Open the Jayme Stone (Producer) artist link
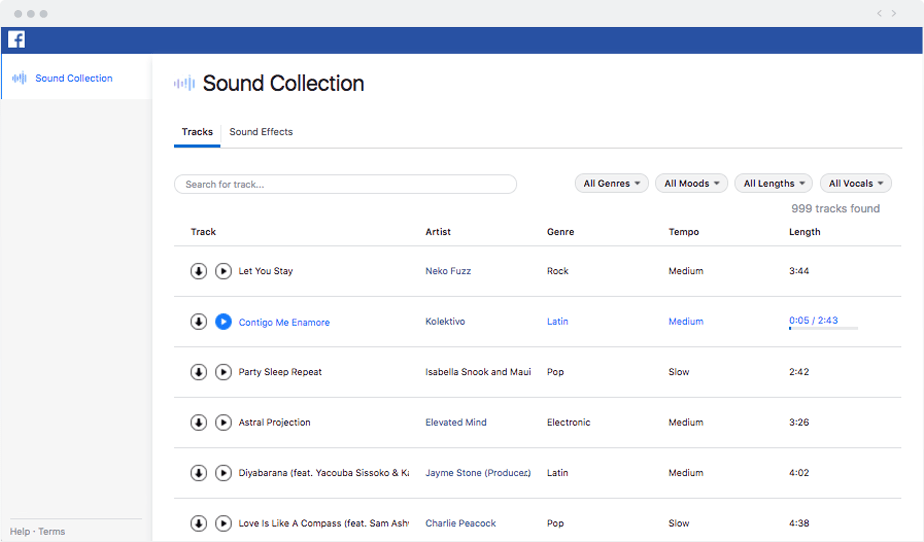 coord(478,472)
